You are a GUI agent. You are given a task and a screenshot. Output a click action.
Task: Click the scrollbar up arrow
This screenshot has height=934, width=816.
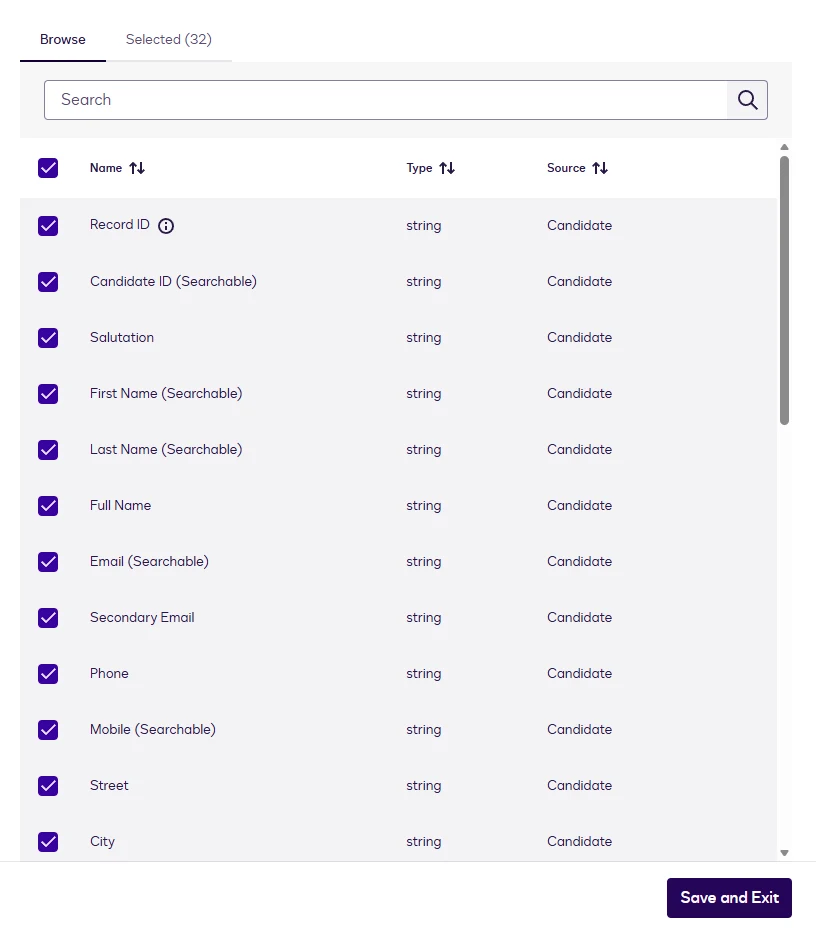784,147
